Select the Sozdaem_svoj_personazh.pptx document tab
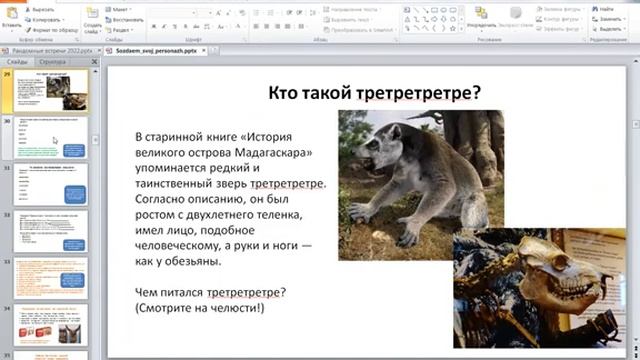The width and height of the screenshot is (640, 360). pos(156,51)
